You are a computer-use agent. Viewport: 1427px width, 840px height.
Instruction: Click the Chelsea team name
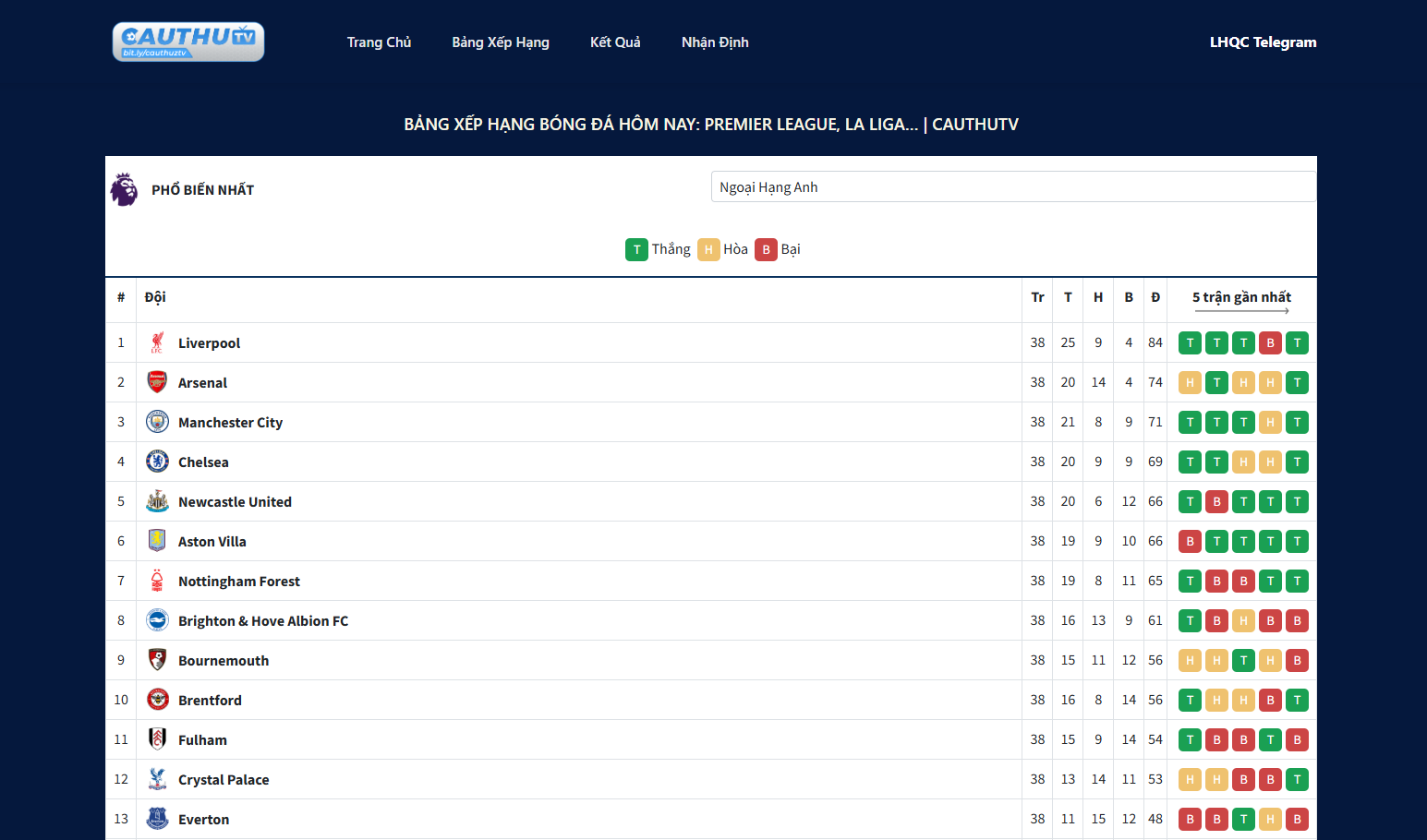(x=203, y=462)
